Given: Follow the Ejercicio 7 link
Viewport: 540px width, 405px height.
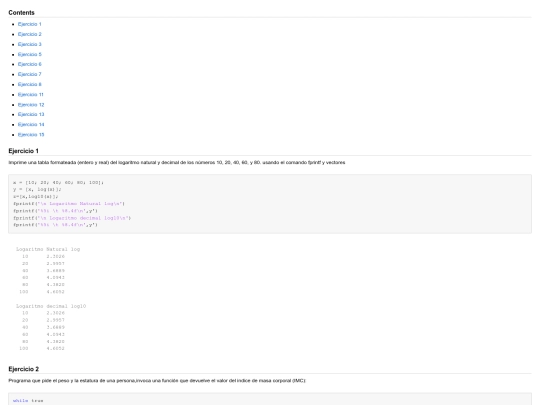Looking at the screenshot, I should click(x=30, y=74).
